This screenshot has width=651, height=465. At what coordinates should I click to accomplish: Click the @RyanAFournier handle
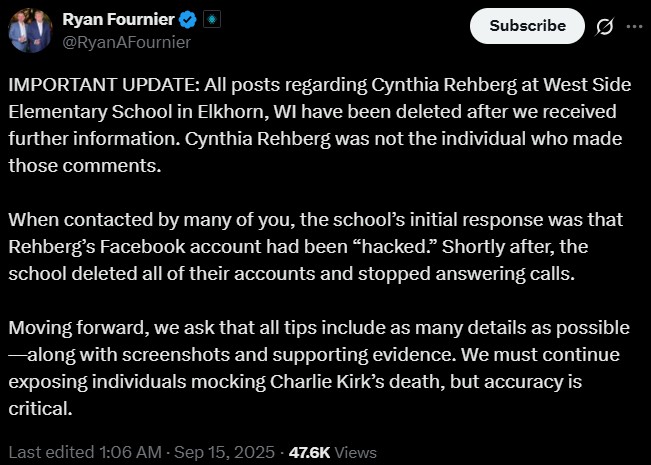[x=127, y=42]
